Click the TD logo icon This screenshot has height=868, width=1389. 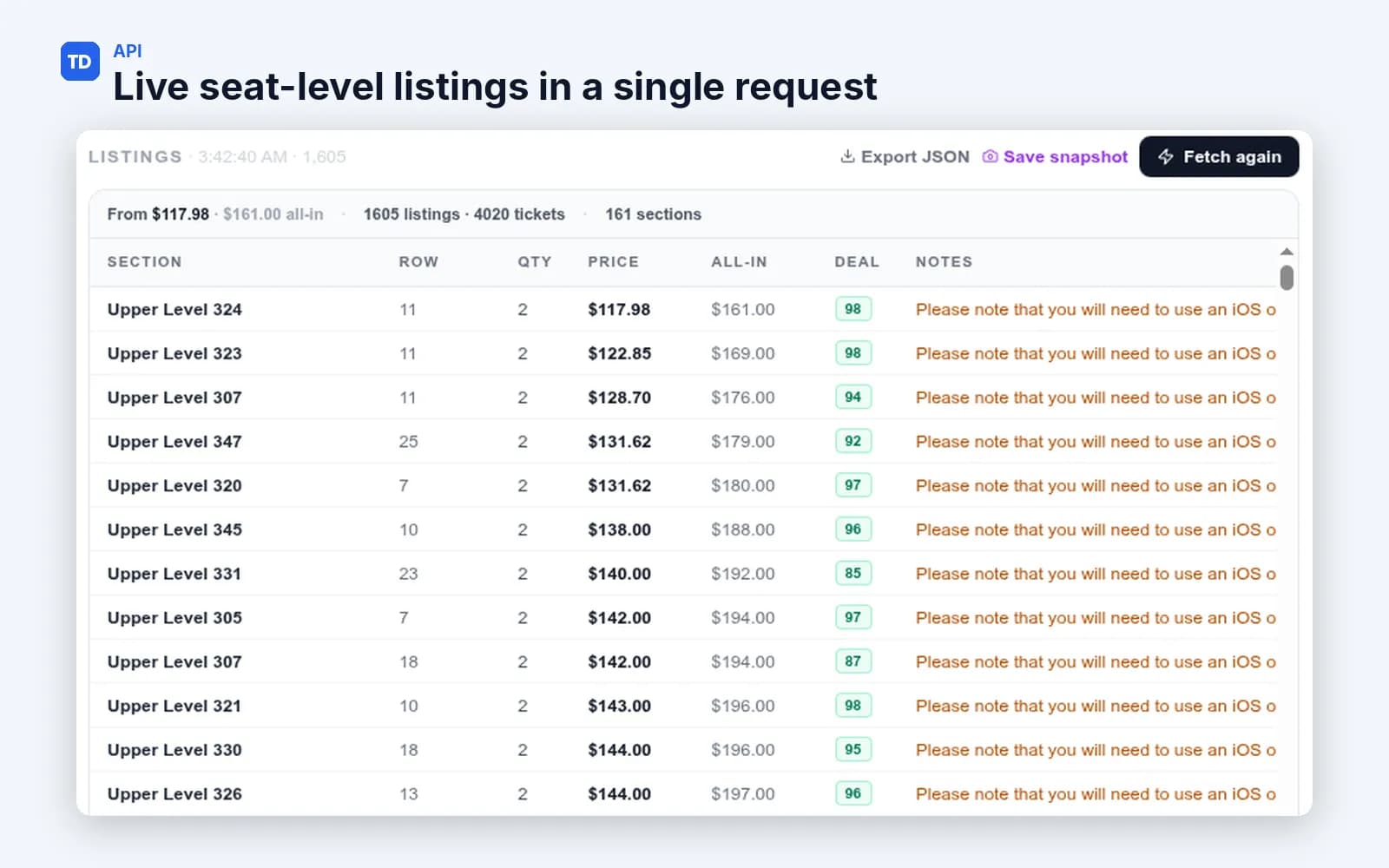(x=80, y=62)
